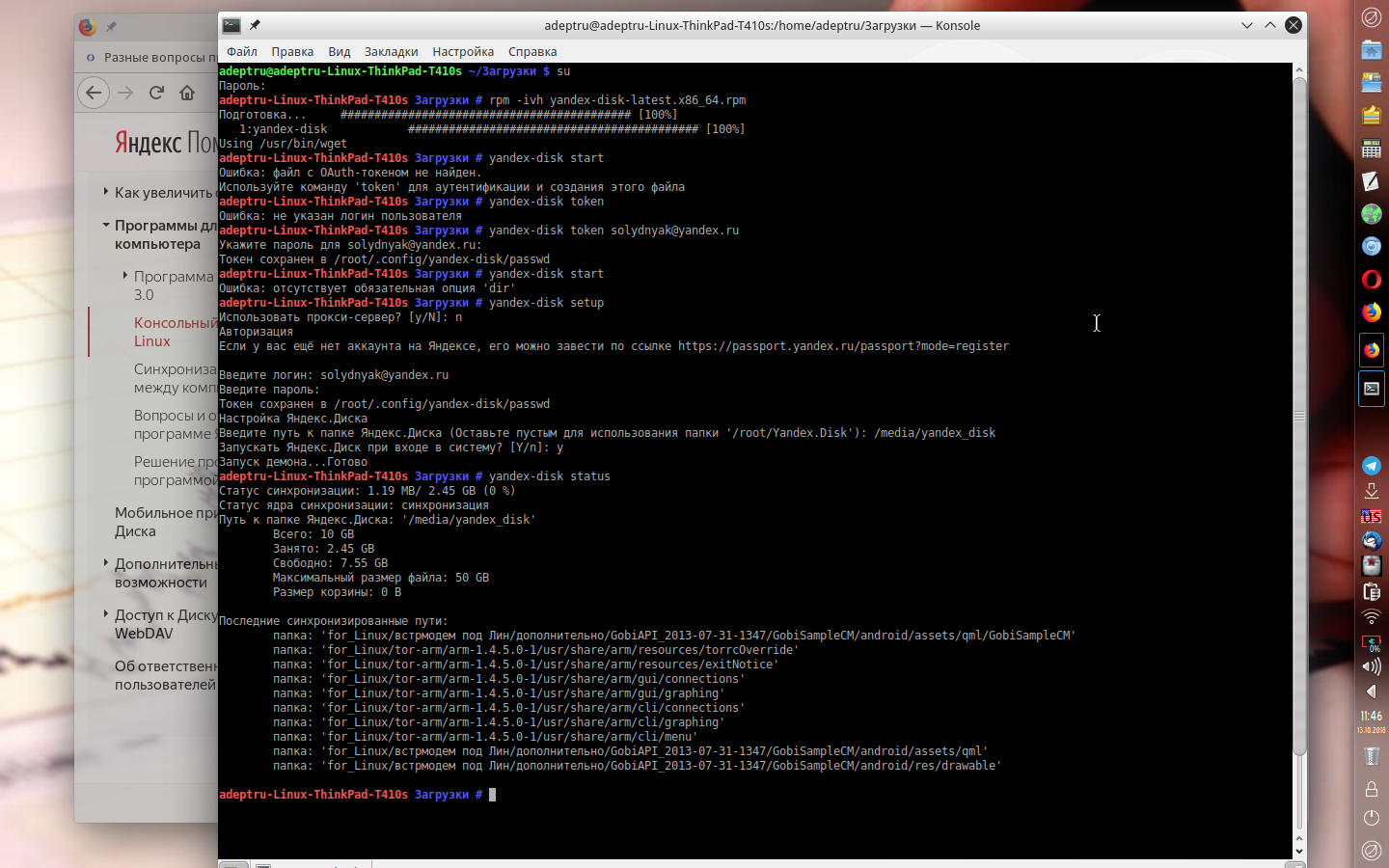The height and width of the screenshot is (868, 1389).
Task: Click the power/shutdown icon in the panel
Action: [1371, 818]
